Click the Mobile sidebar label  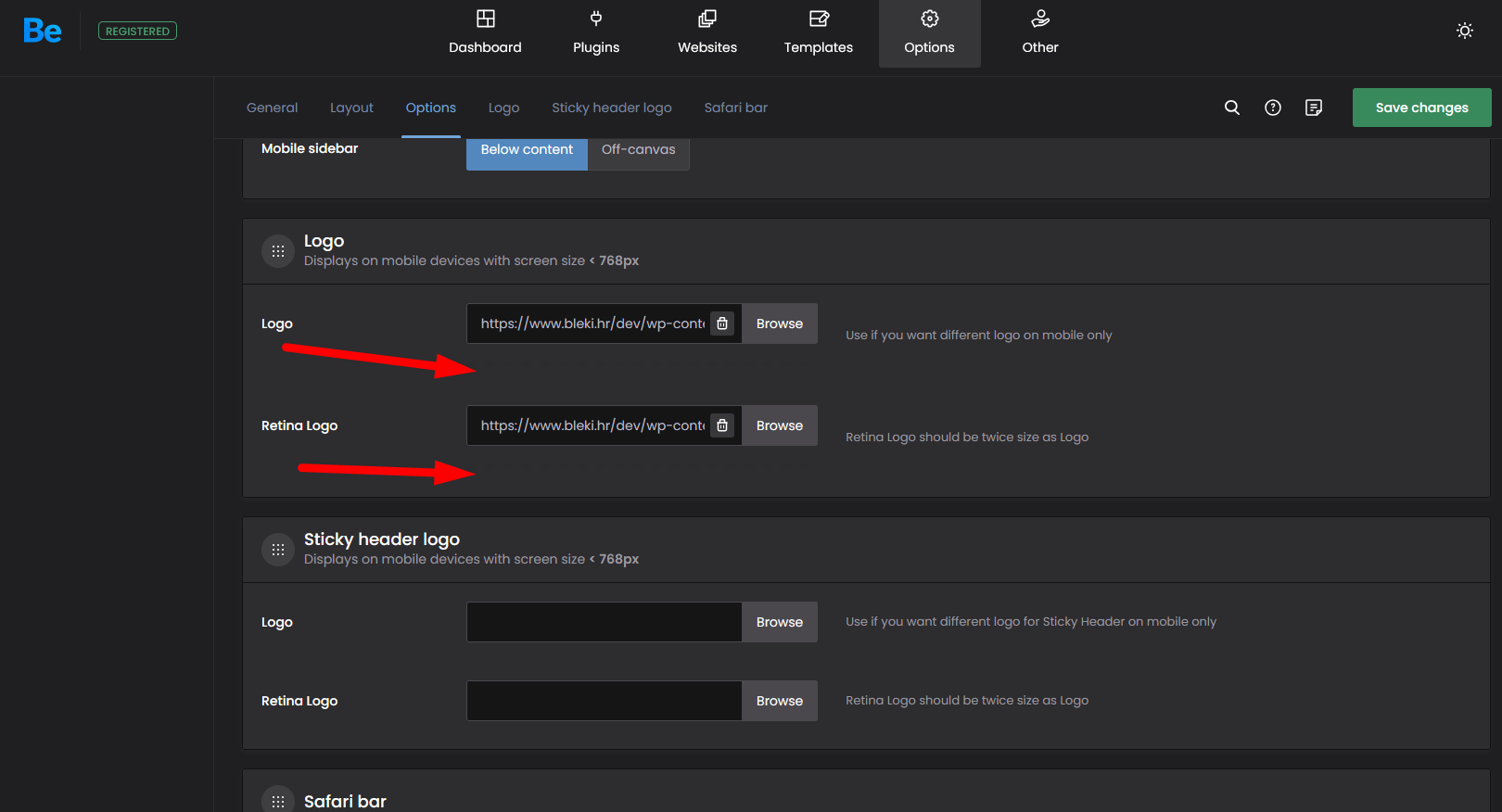point(310,148)
